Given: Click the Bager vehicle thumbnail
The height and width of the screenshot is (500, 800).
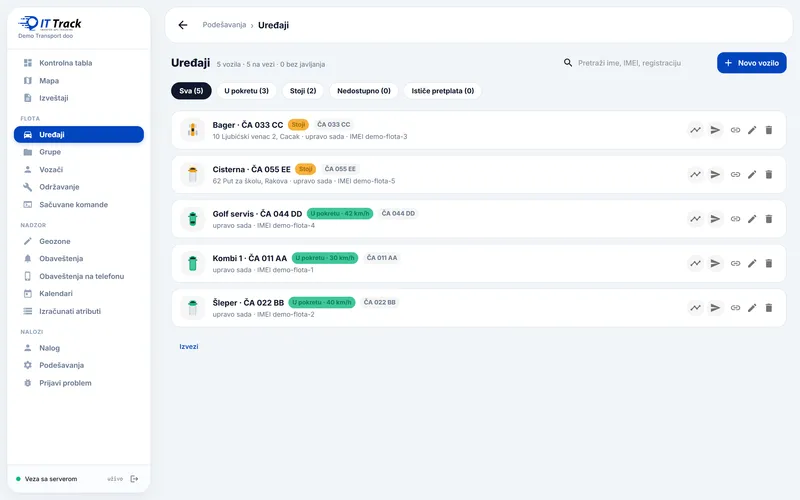Looking at the screenshot, I should (193, 130).
